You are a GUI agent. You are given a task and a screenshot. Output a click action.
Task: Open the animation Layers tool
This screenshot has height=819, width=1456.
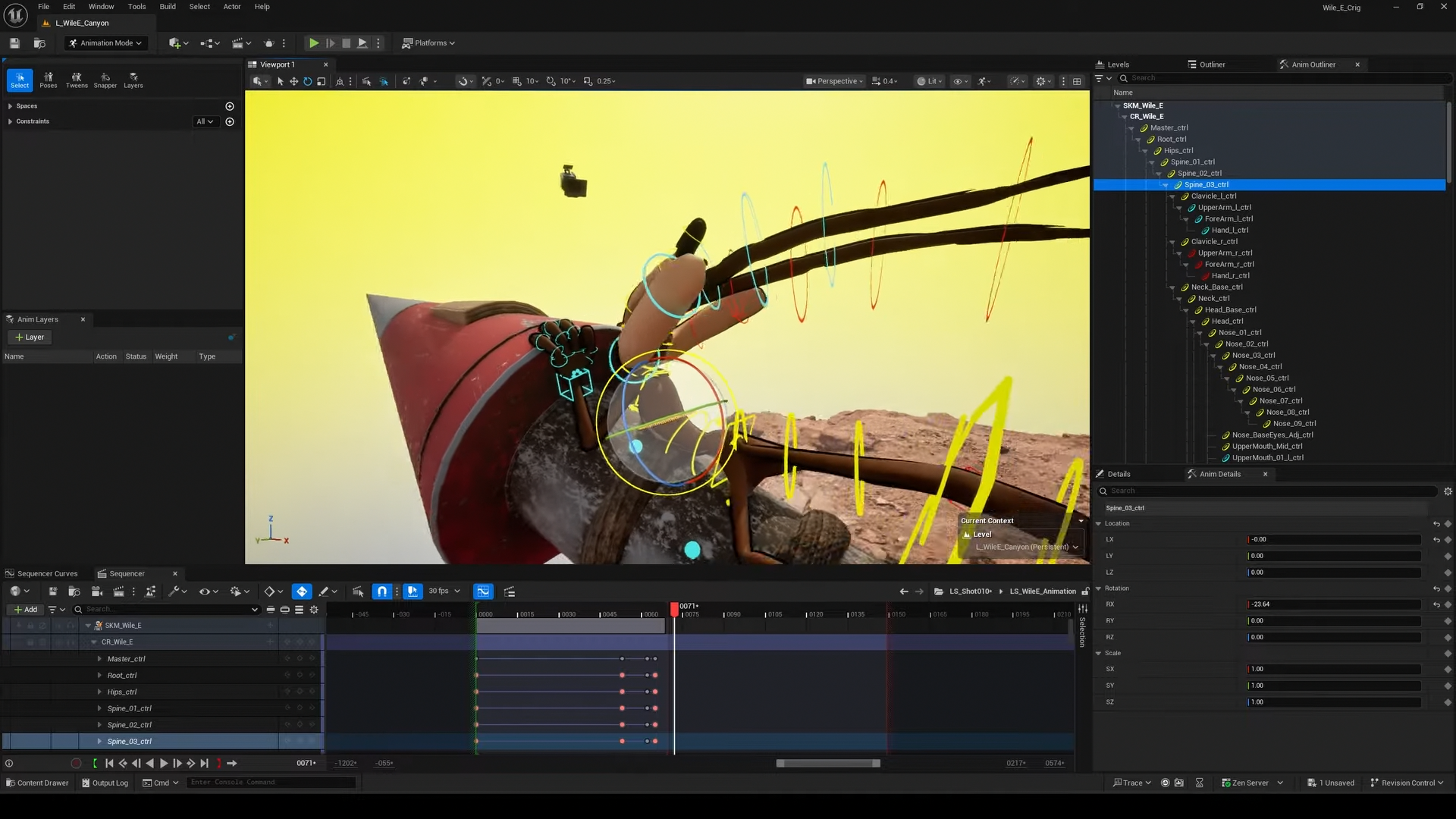[133, 80]
